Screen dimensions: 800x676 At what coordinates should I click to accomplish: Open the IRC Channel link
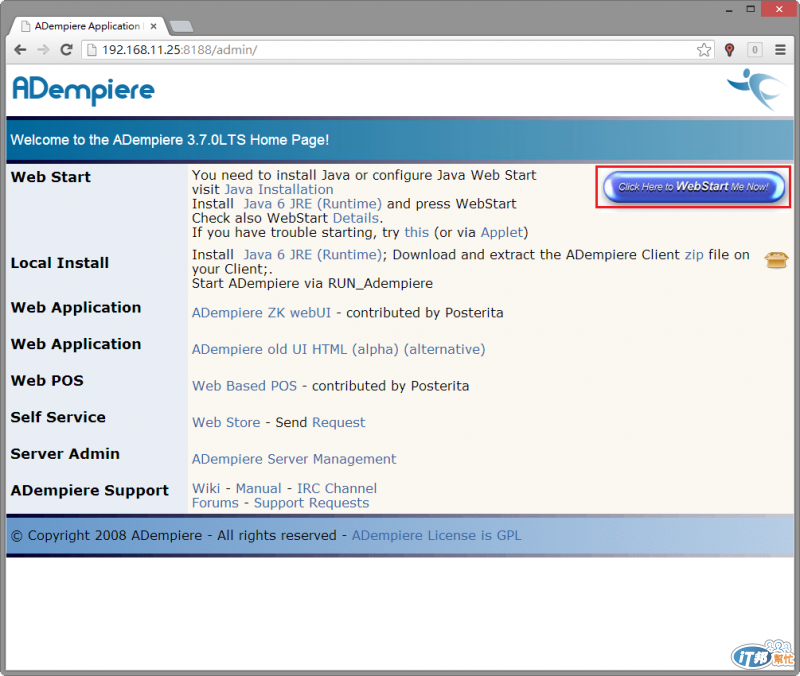coord(337,488)
